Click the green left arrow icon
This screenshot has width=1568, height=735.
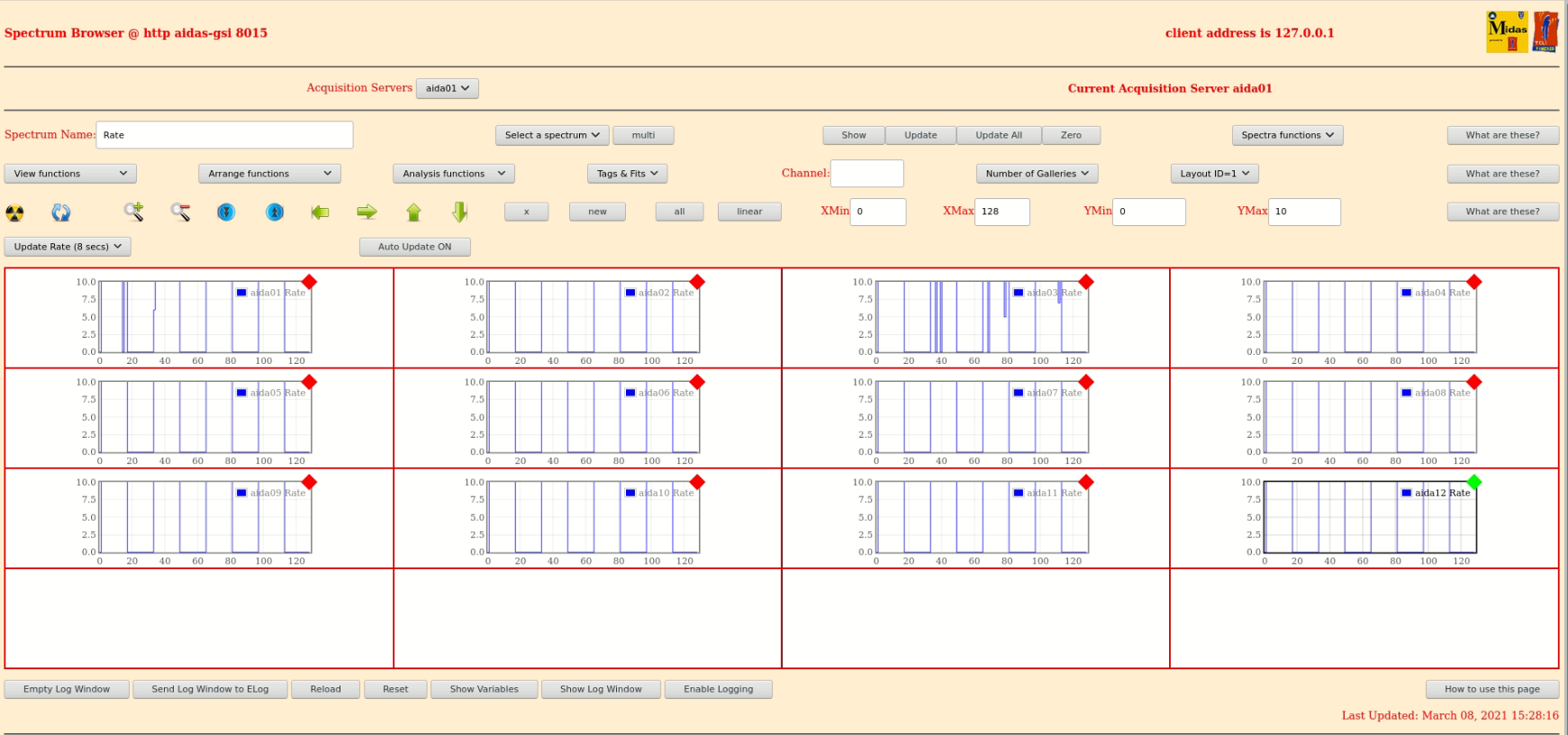(320, 212)
